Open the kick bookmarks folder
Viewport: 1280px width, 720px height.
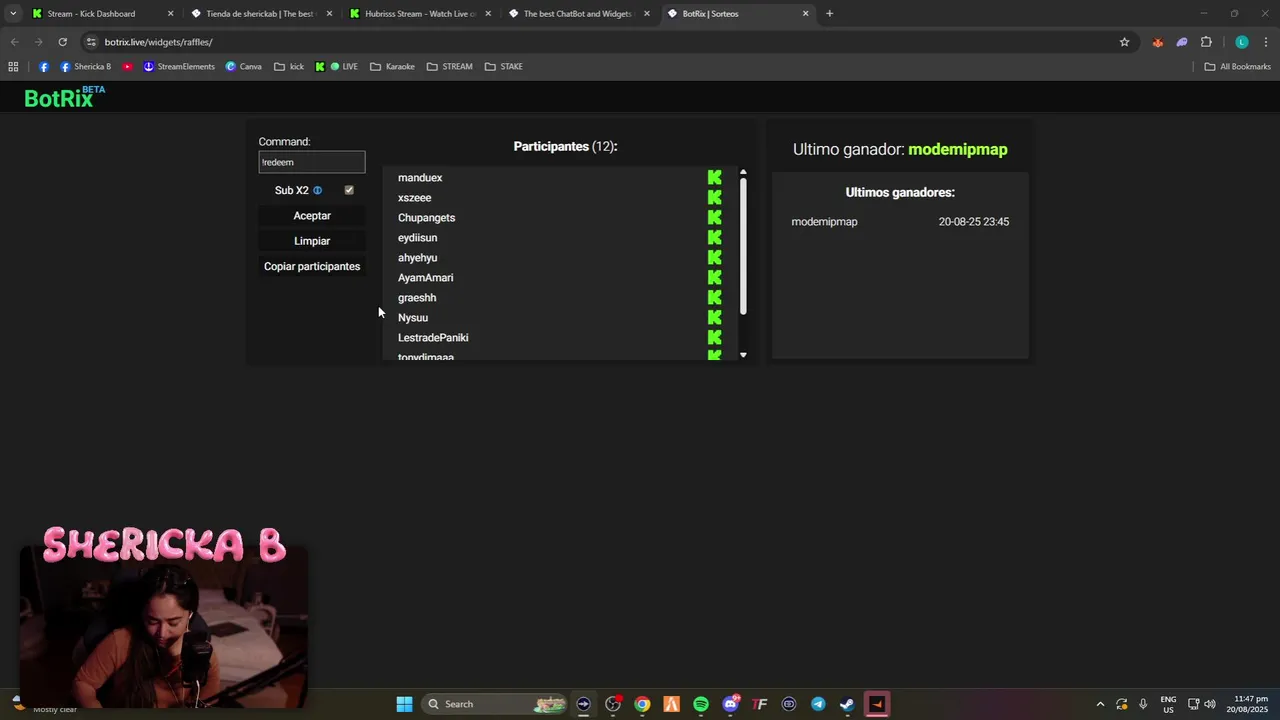coord(289,67)
